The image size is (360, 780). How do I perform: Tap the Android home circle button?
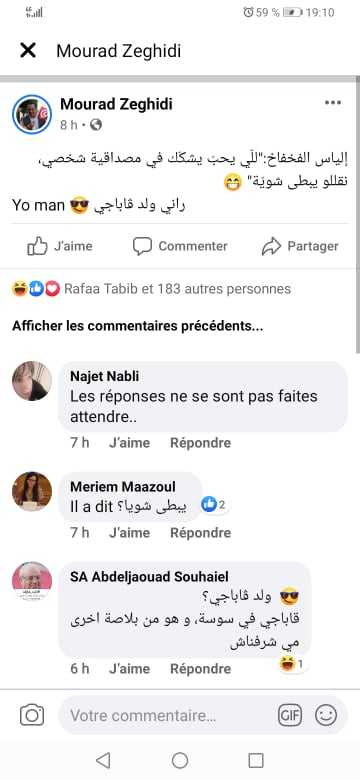180,760
